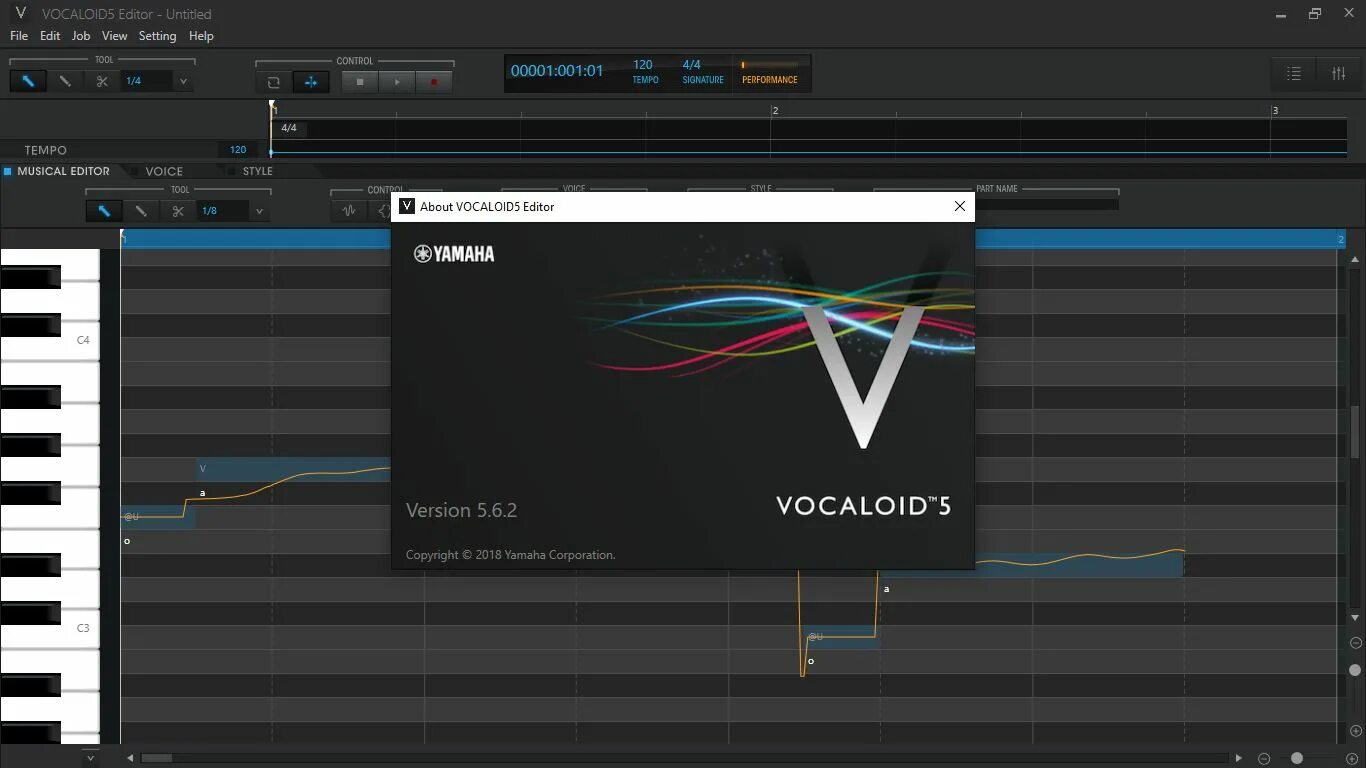This screenshot has width=1366, height=768.
Task: Select the top toolbar scissors tool
Action: tap(102, 81)
